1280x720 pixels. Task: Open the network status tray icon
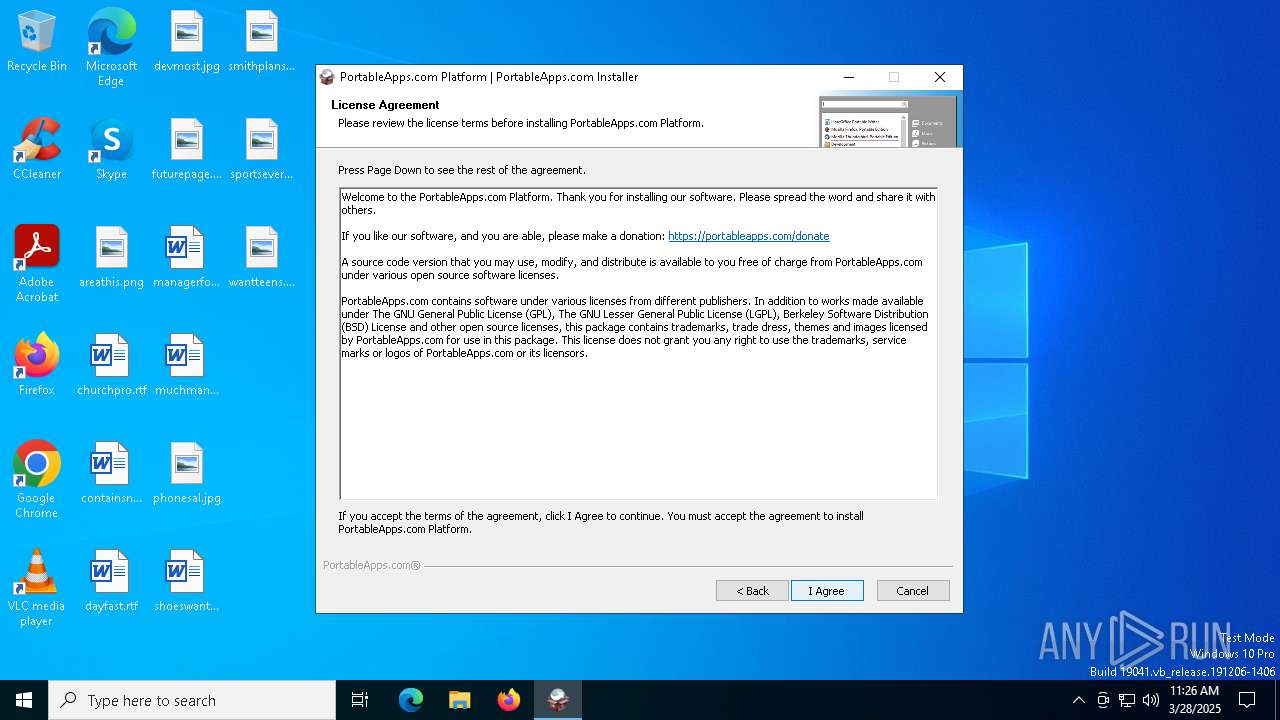pos(1127,700)
